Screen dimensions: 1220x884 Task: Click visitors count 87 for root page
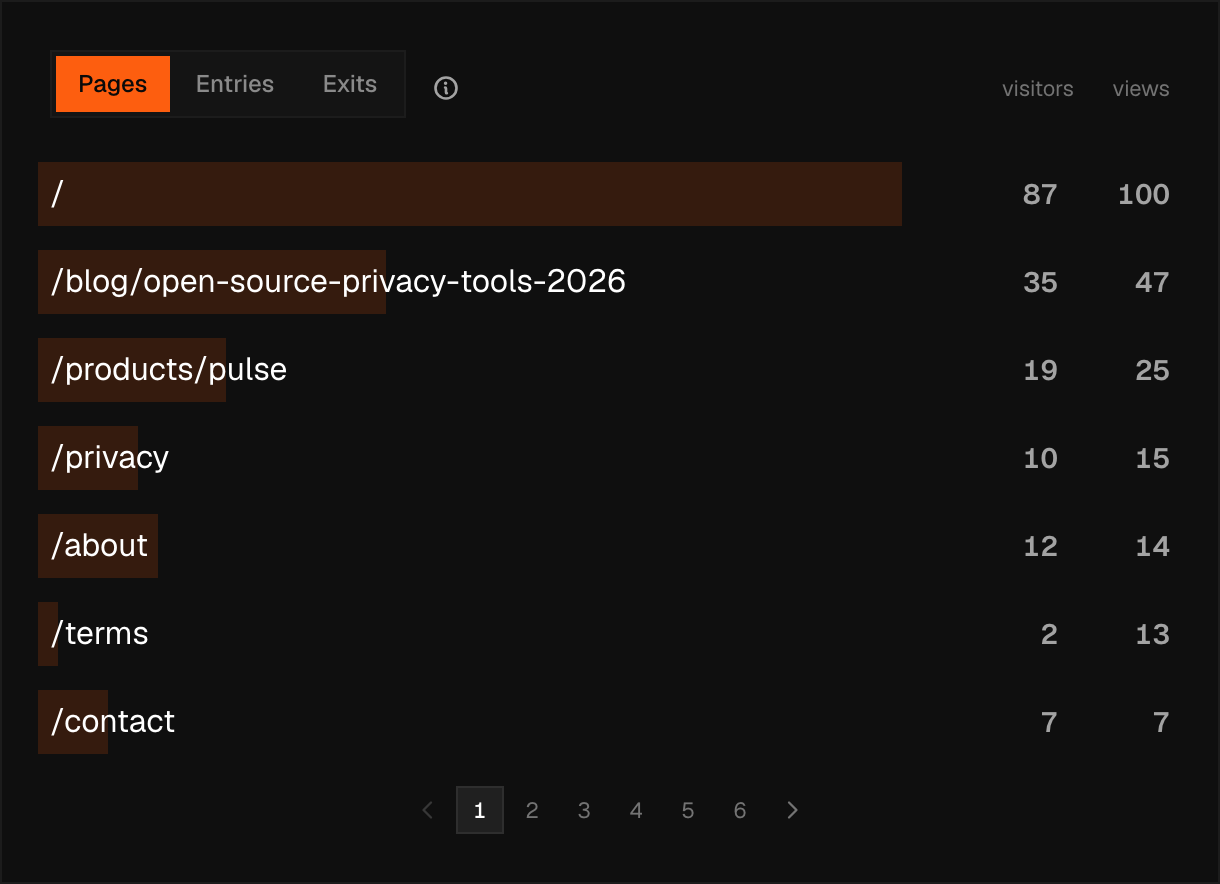coord(1040,194)
